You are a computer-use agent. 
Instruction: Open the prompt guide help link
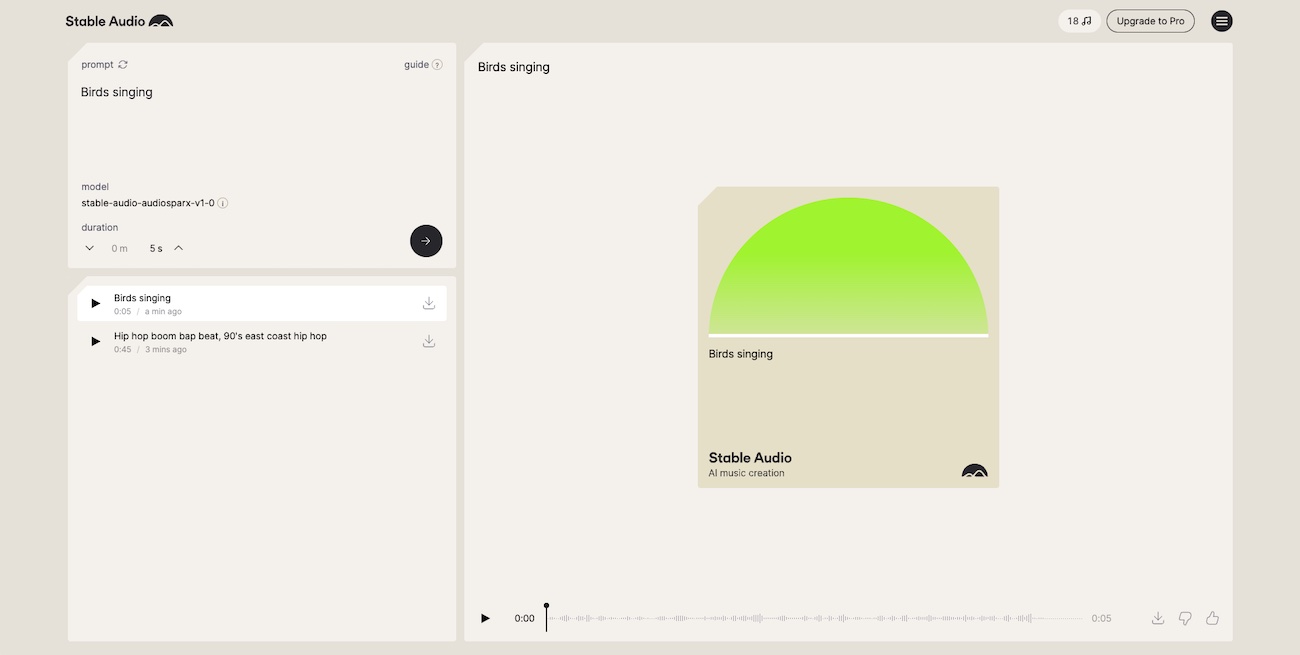pos(423,65)
